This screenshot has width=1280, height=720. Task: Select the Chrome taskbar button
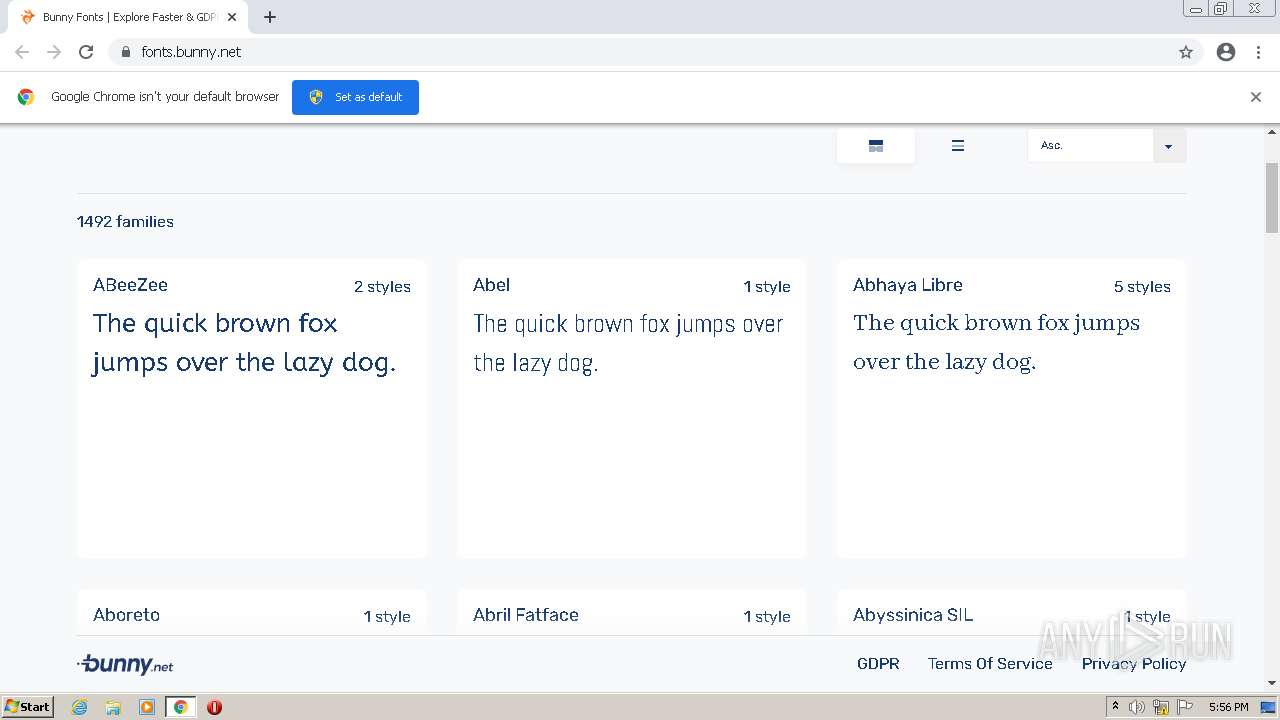pyautogui.click(x=181, y=707)
